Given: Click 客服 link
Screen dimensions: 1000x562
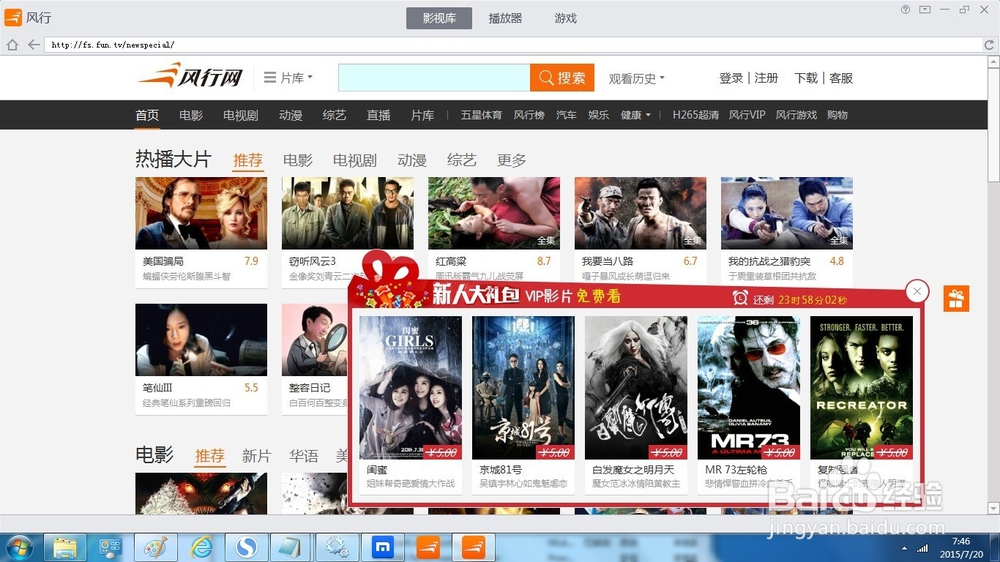Looking at the screenshot, I should [x=841, y=78].
